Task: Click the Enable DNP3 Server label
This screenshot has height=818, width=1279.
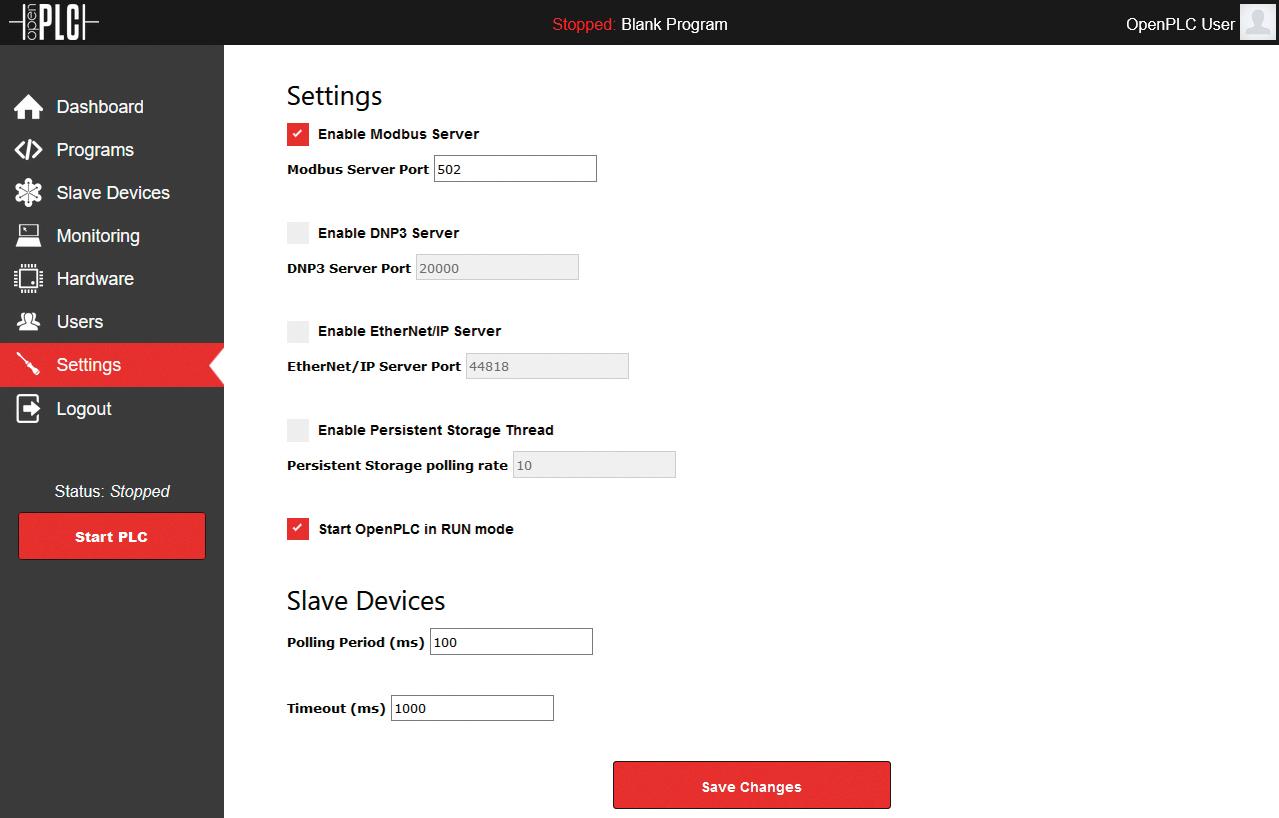Action: pyautogui.click(x=388, y=233)
